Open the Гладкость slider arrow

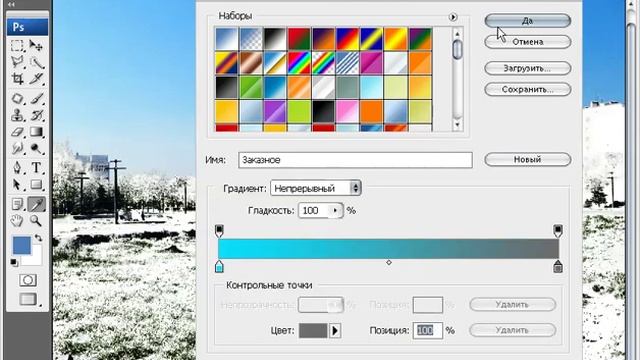point(336,211)
